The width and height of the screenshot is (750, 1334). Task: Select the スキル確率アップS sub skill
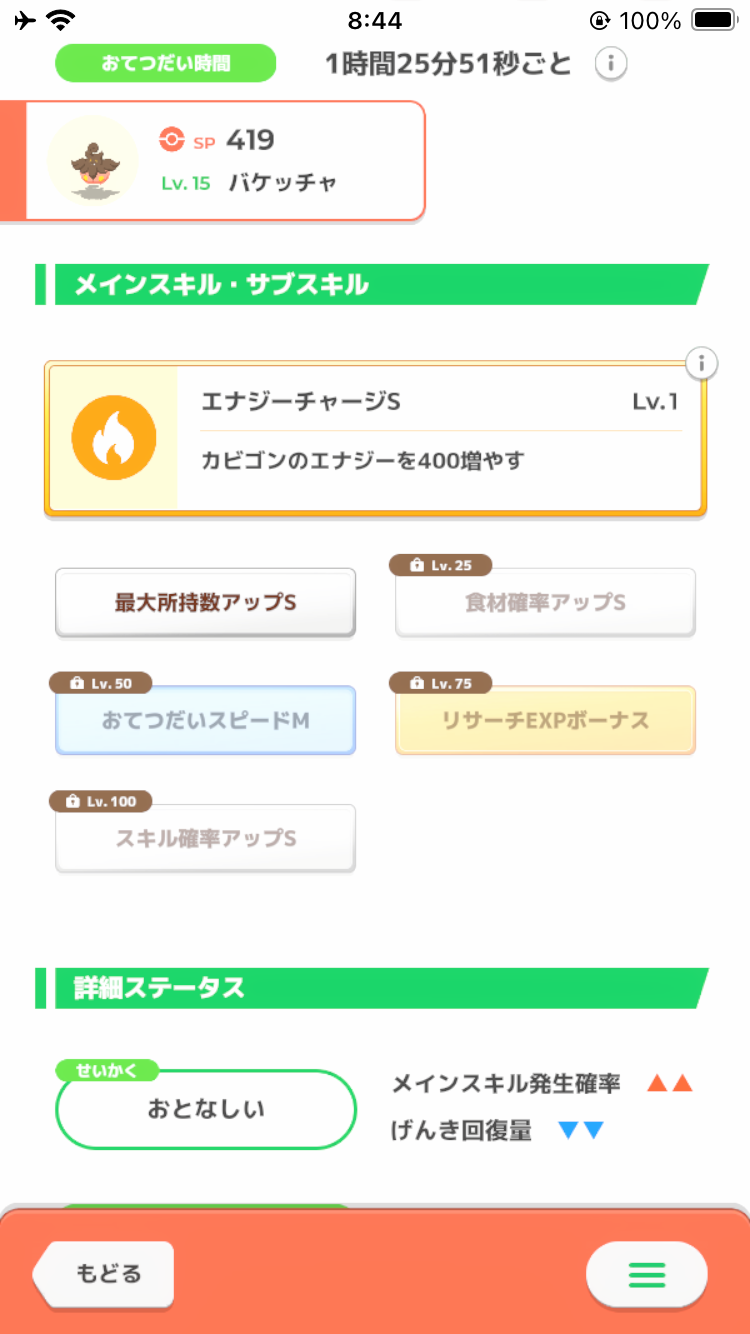point(205,839)
